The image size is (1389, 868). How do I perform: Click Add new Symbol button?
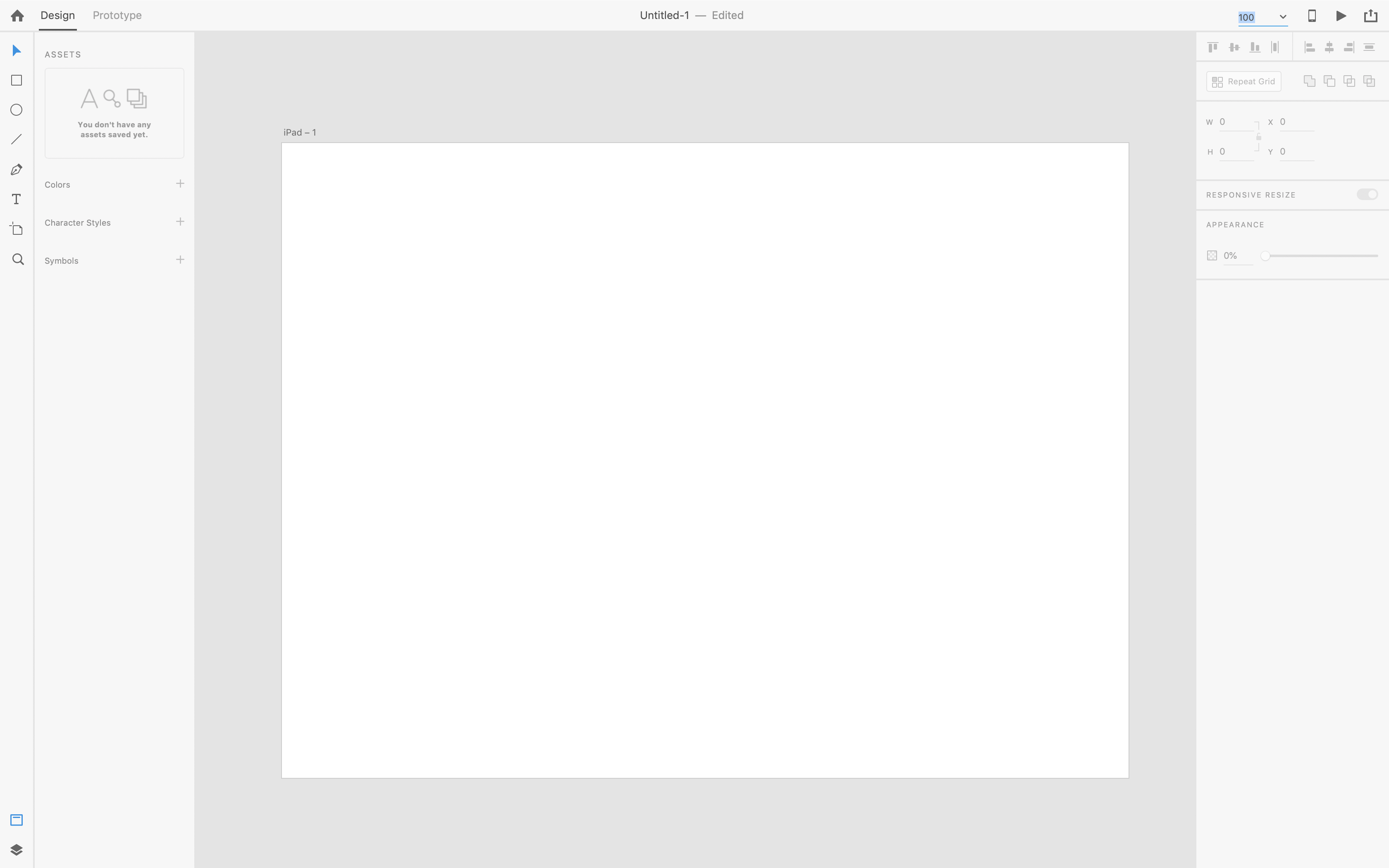click(x=180, y=259)
